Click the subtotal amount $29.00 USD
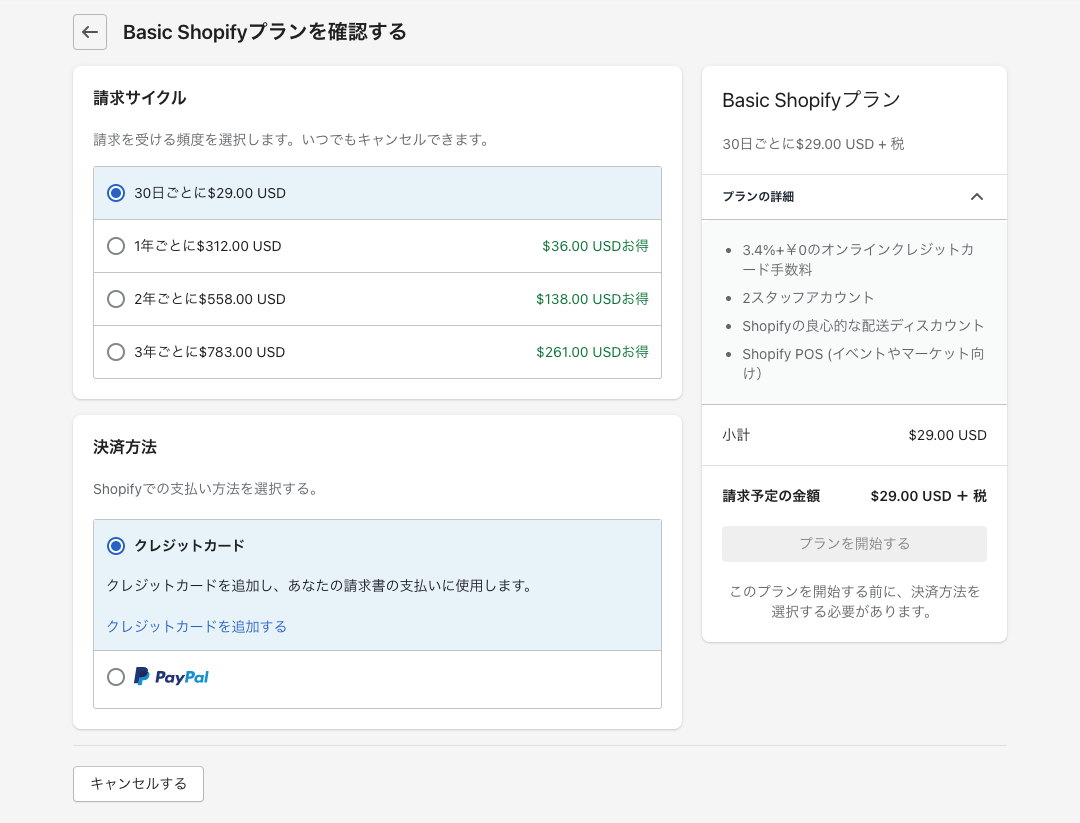Image resolution: width=1080 pixels, height=823 pixels. tap(948, 435)
